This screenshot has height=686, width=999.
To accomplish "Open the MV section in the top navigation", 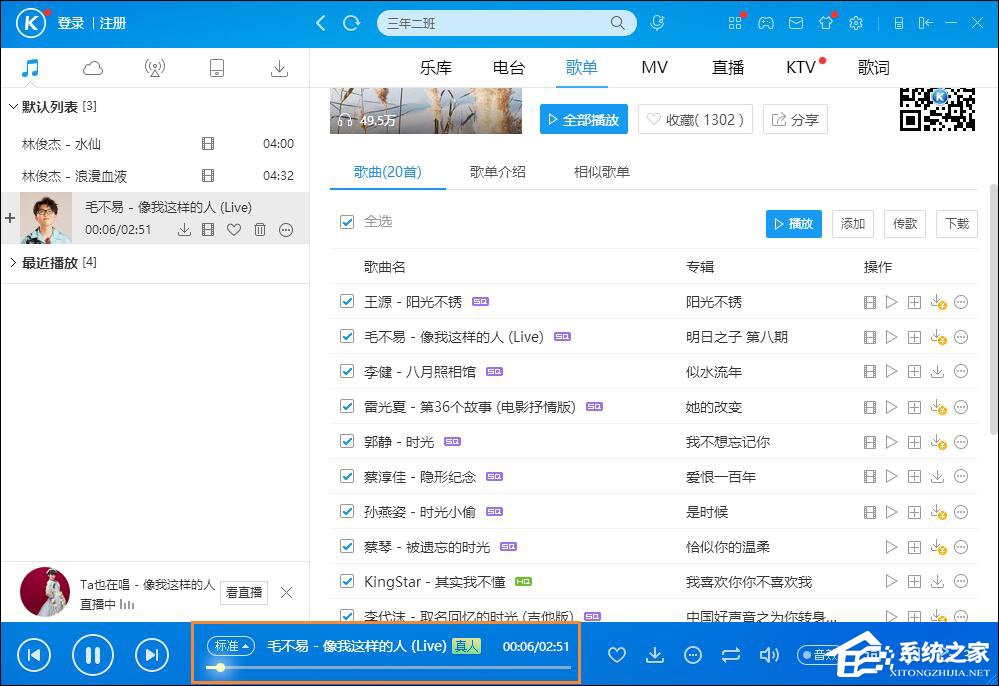I will point(654,67).
